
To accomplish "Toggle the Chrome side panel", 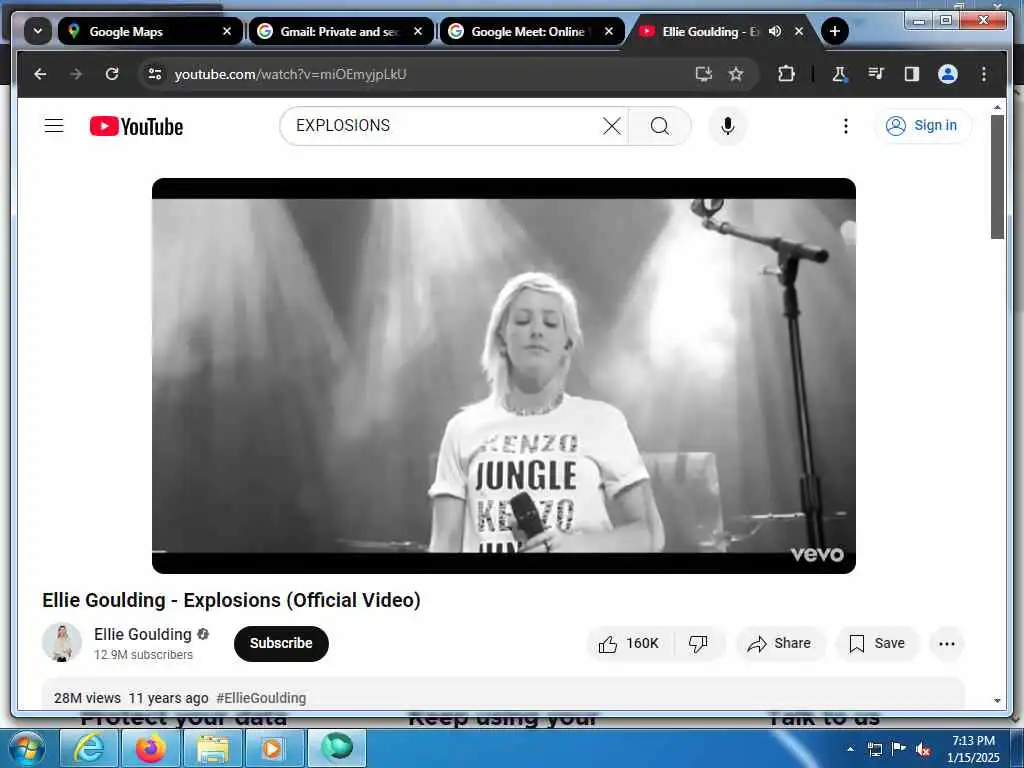I will pyautogui.click(x=912, y=74).
